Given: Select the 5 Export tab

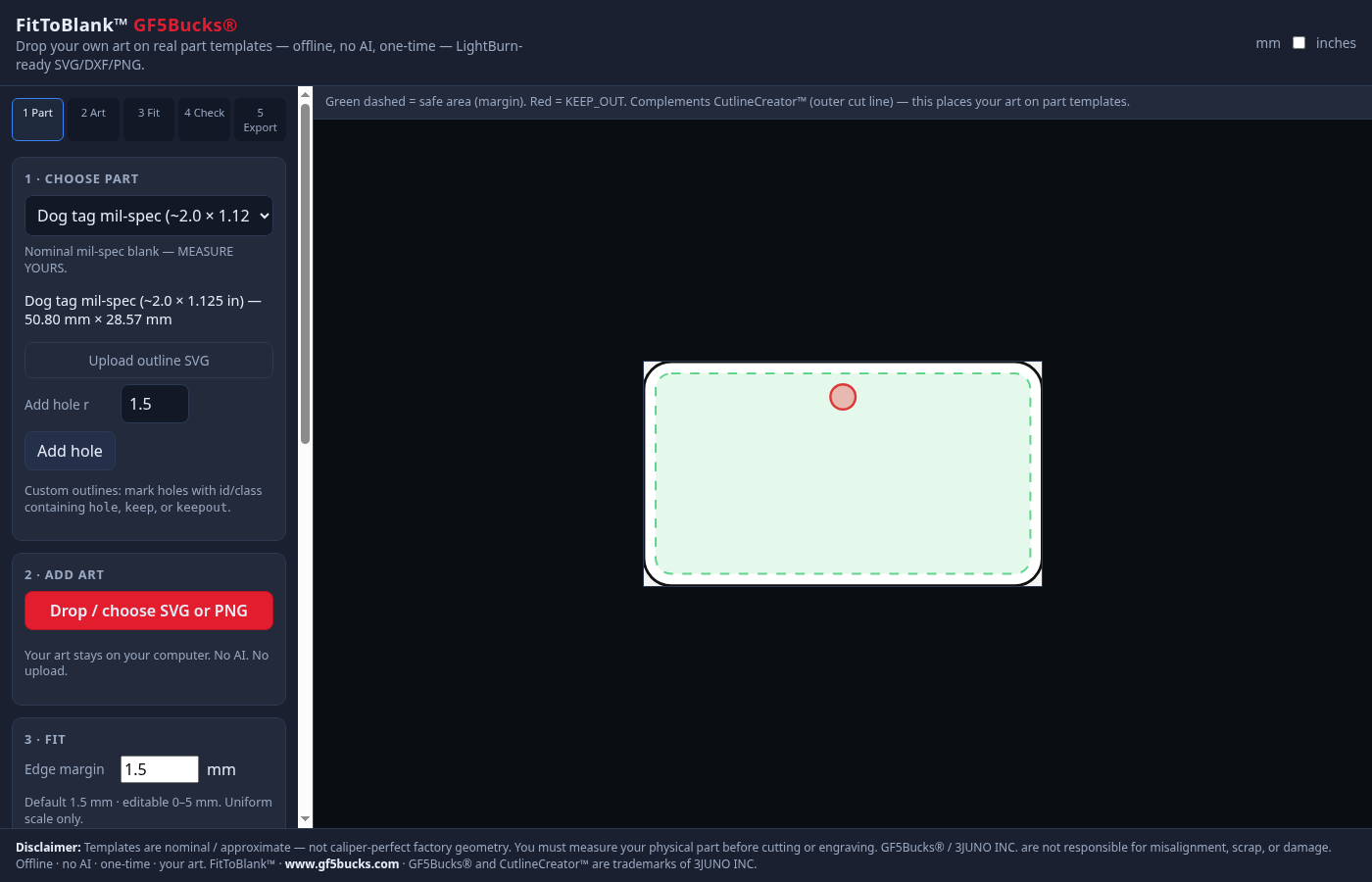Looking at the screenshot, I should click(260, 120).
